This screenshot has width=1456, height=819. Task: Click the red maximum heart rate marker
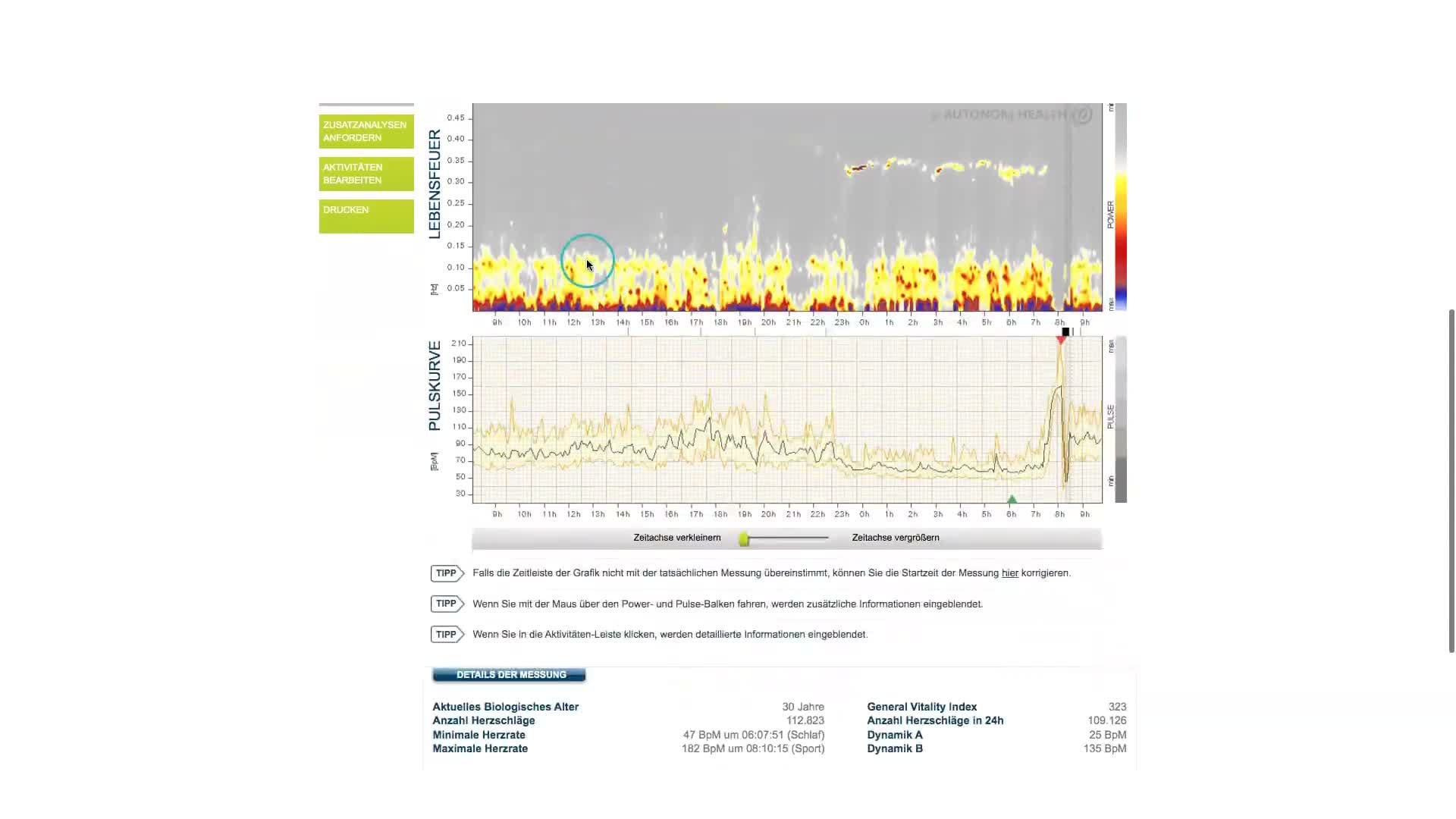click(1061, 340)
